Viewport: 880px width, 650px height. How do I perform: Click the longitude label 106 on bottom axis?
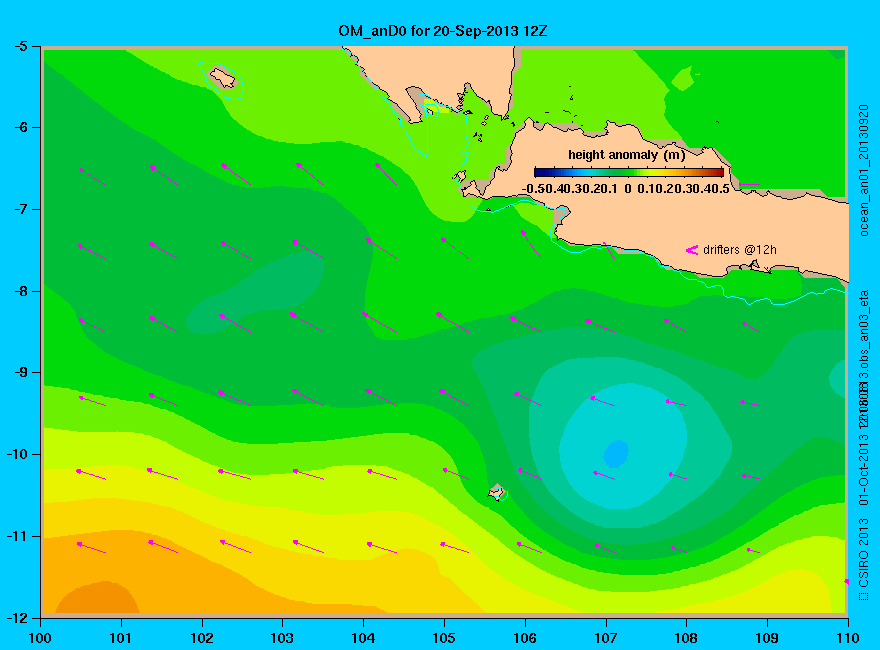pos(525,638)
